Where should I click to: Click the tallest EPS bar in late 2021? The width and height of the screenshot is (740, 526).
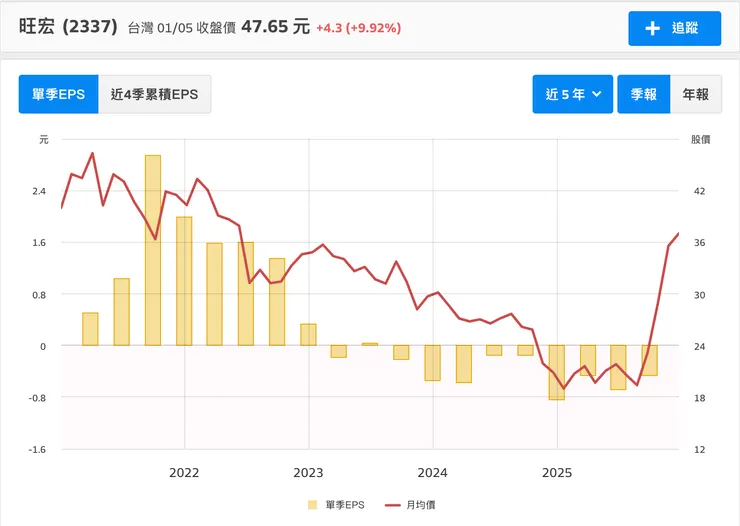click(x=153, y=250)
